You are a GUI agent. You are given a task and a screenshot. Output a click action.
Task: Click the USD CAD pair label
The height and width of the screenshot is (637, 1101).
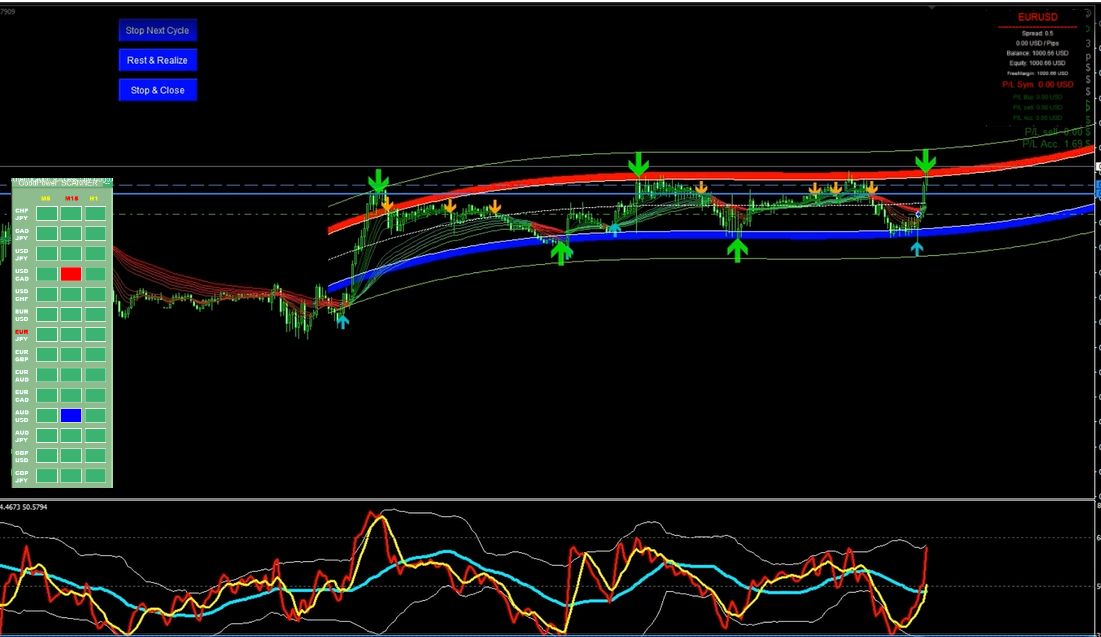[x=22, y=275]
